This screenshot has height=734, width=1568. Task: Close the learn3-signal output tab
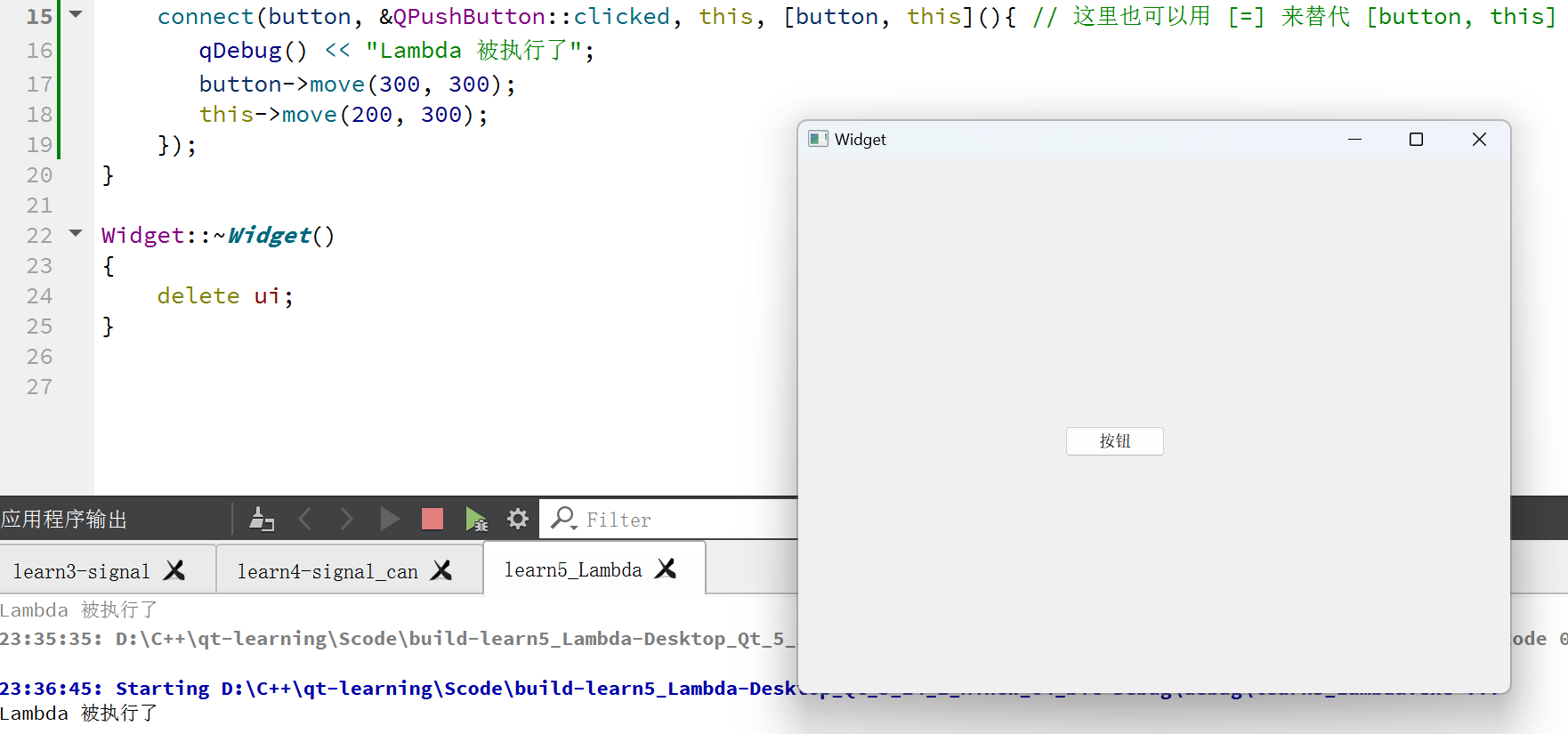[x=175, y=570]
